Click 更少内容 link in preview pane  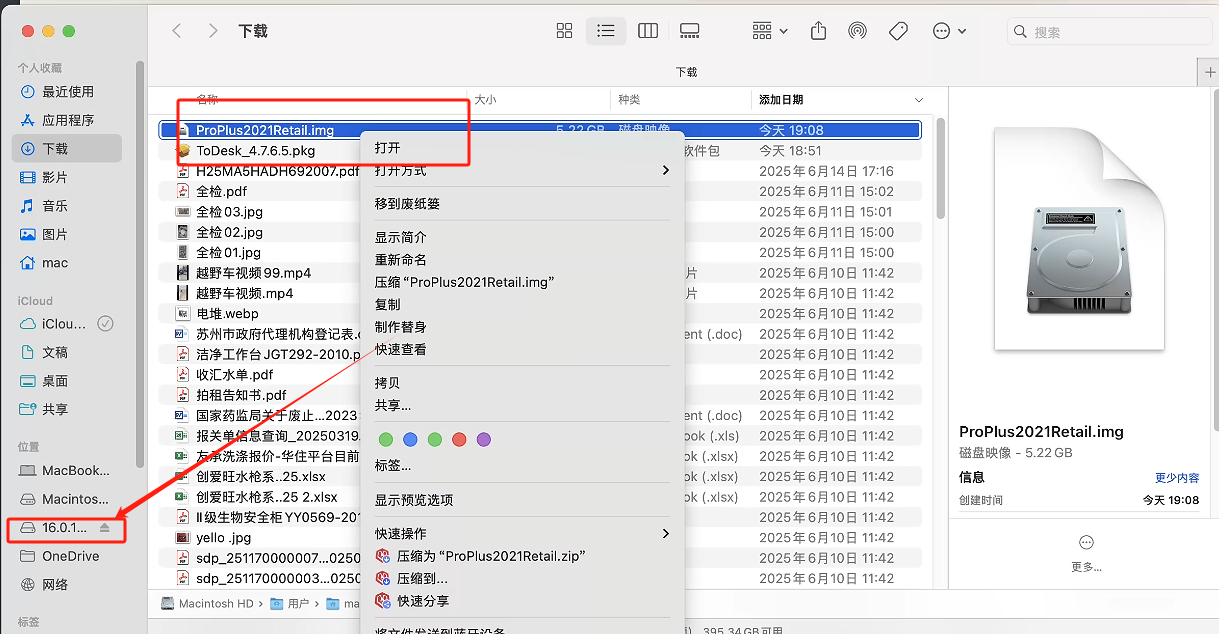tap(1177, 478)
